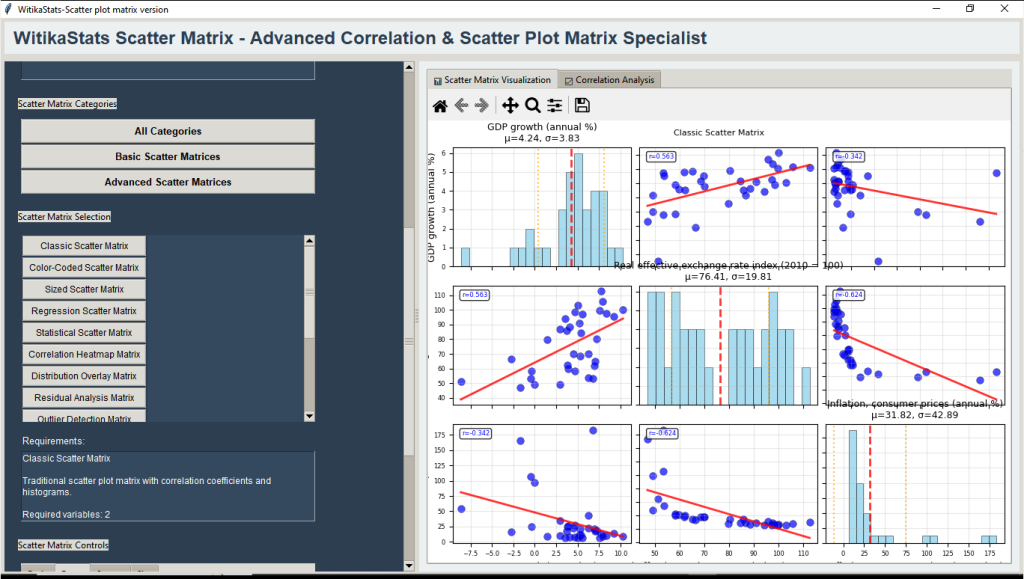Click left panel scrollbar down arrow

point(409,566)
